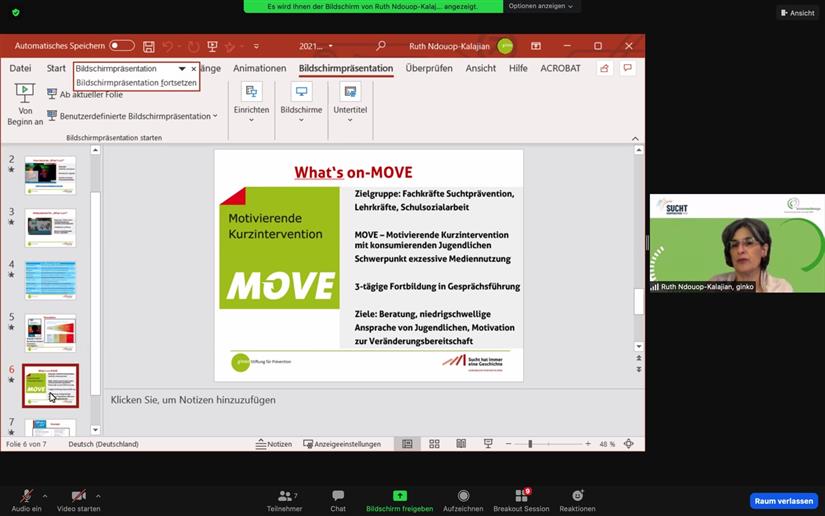825x516 pixels.
Task: Select slide 5 thumbnail
Action: point(50,333)
